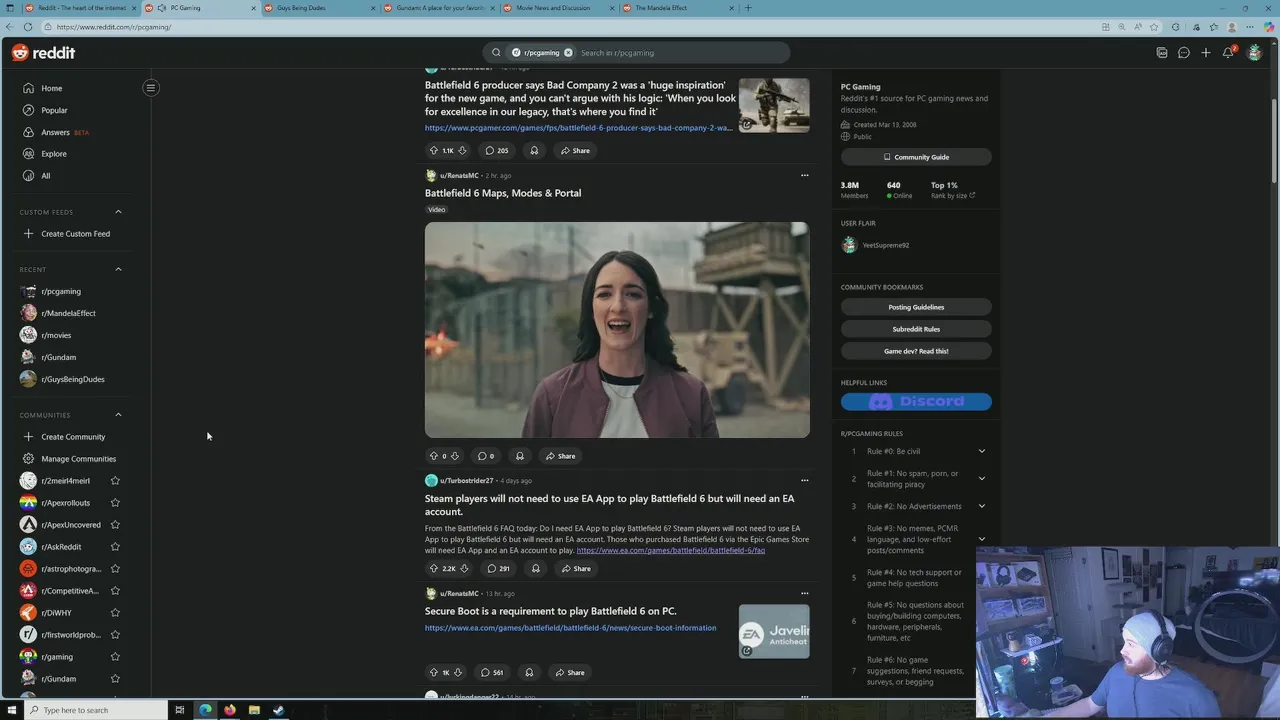The image size is (1280, 720).
Task: Open the chat icon in Reddit's header
Action: 1184,52
